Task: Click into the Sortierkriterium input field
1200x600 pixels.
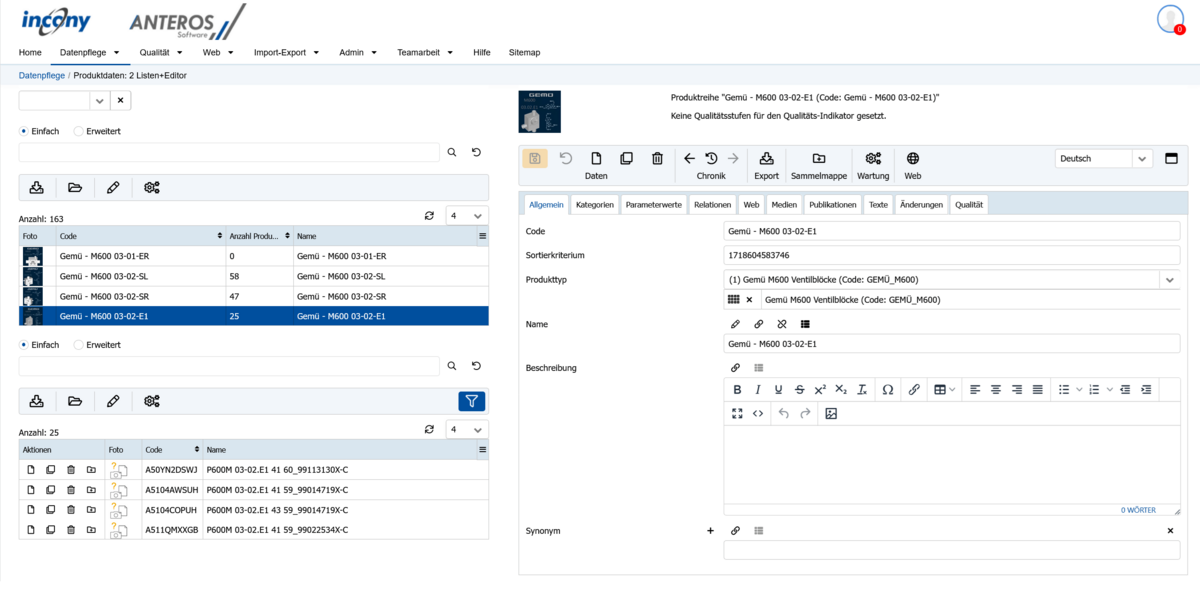Action: pos(950,255)
